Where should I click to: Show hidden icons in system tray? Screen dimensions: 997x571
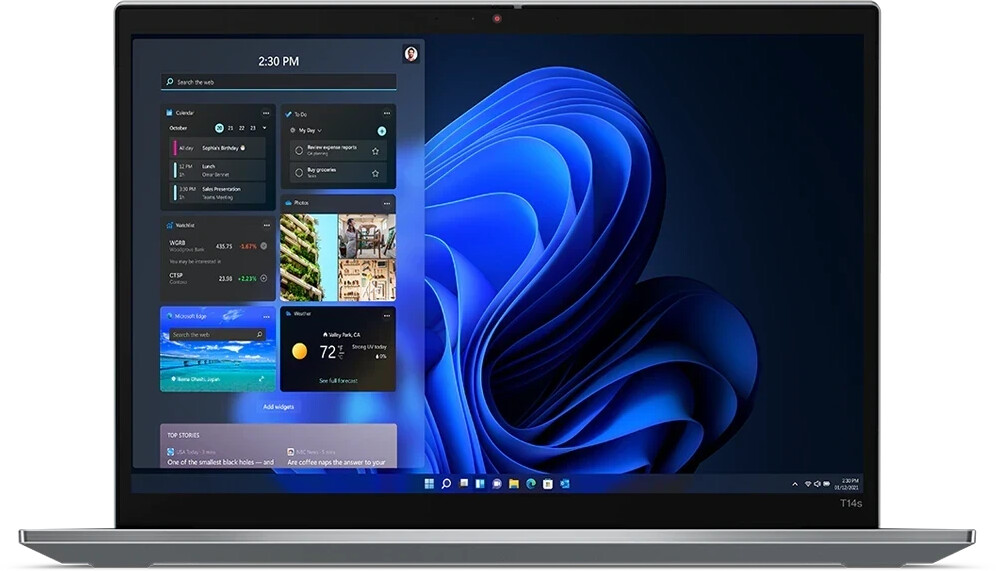[795, 484]
